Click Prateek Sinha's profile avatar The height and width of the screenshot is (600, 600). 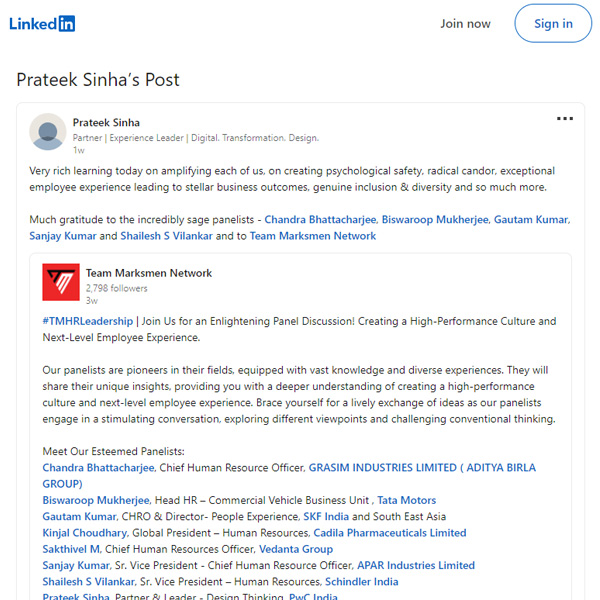click(48, 132)
